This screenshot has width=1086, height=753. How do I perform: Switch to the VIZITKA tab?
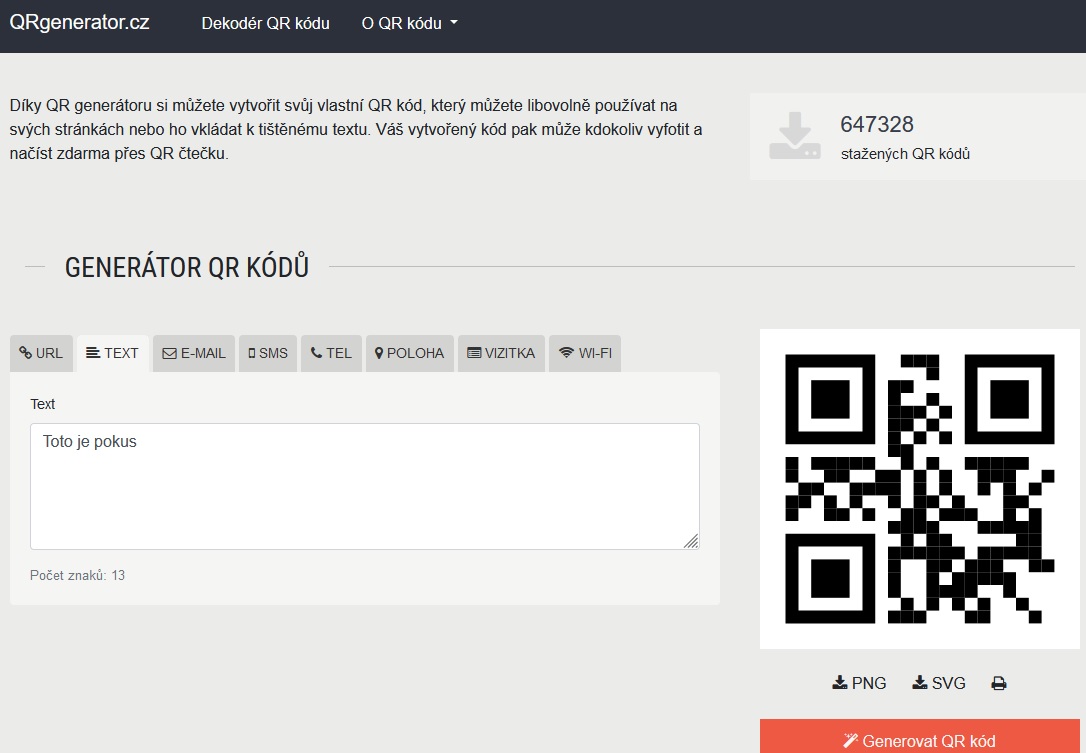[501, 353]
